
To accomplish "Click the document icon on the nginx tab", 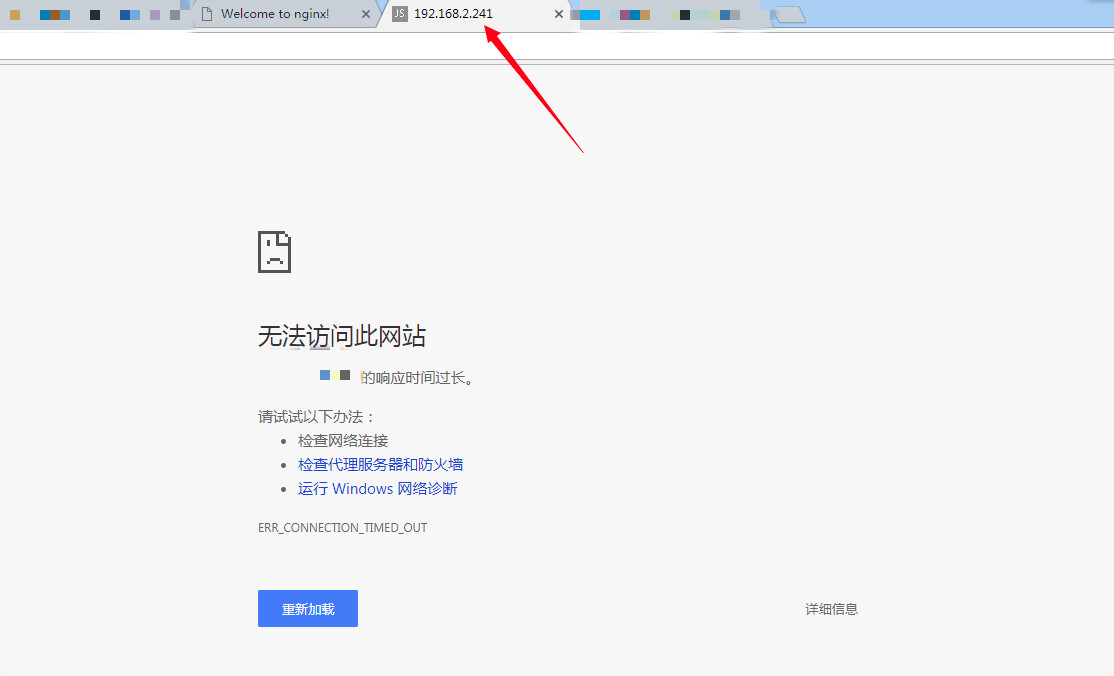I will point(207,14).
